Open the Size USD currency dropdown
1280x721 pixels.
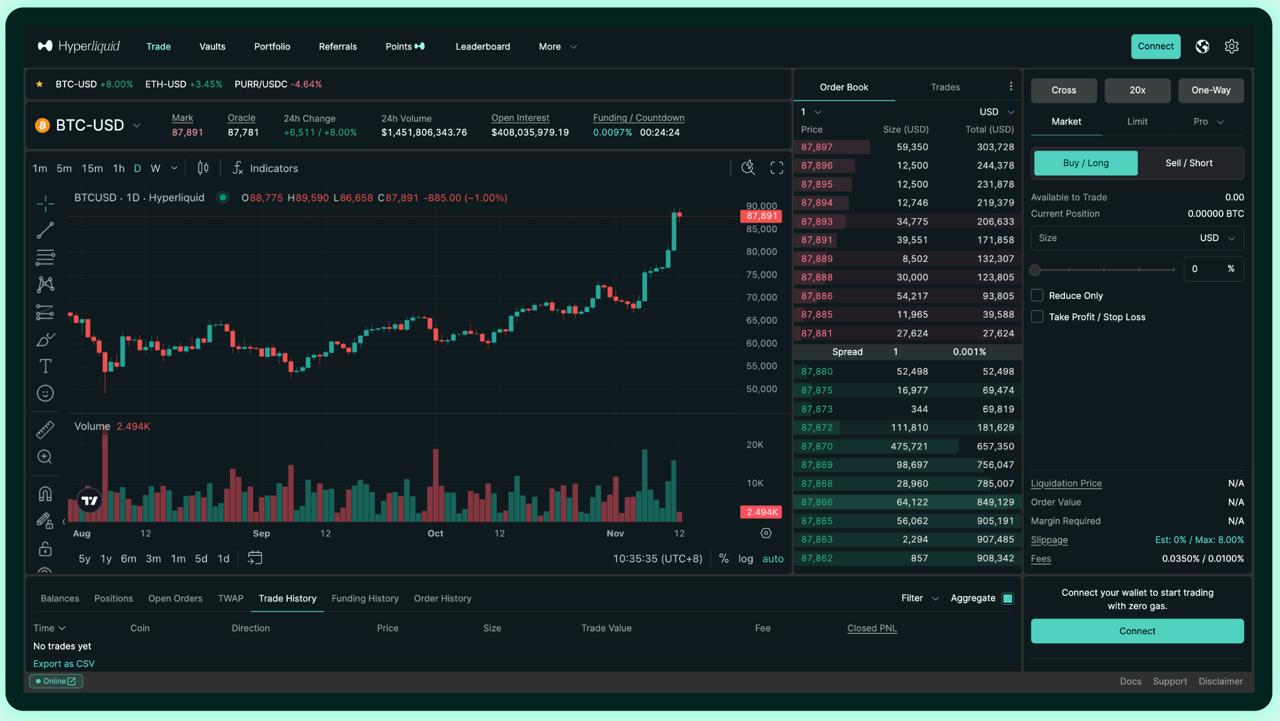tap(1218, 238)
